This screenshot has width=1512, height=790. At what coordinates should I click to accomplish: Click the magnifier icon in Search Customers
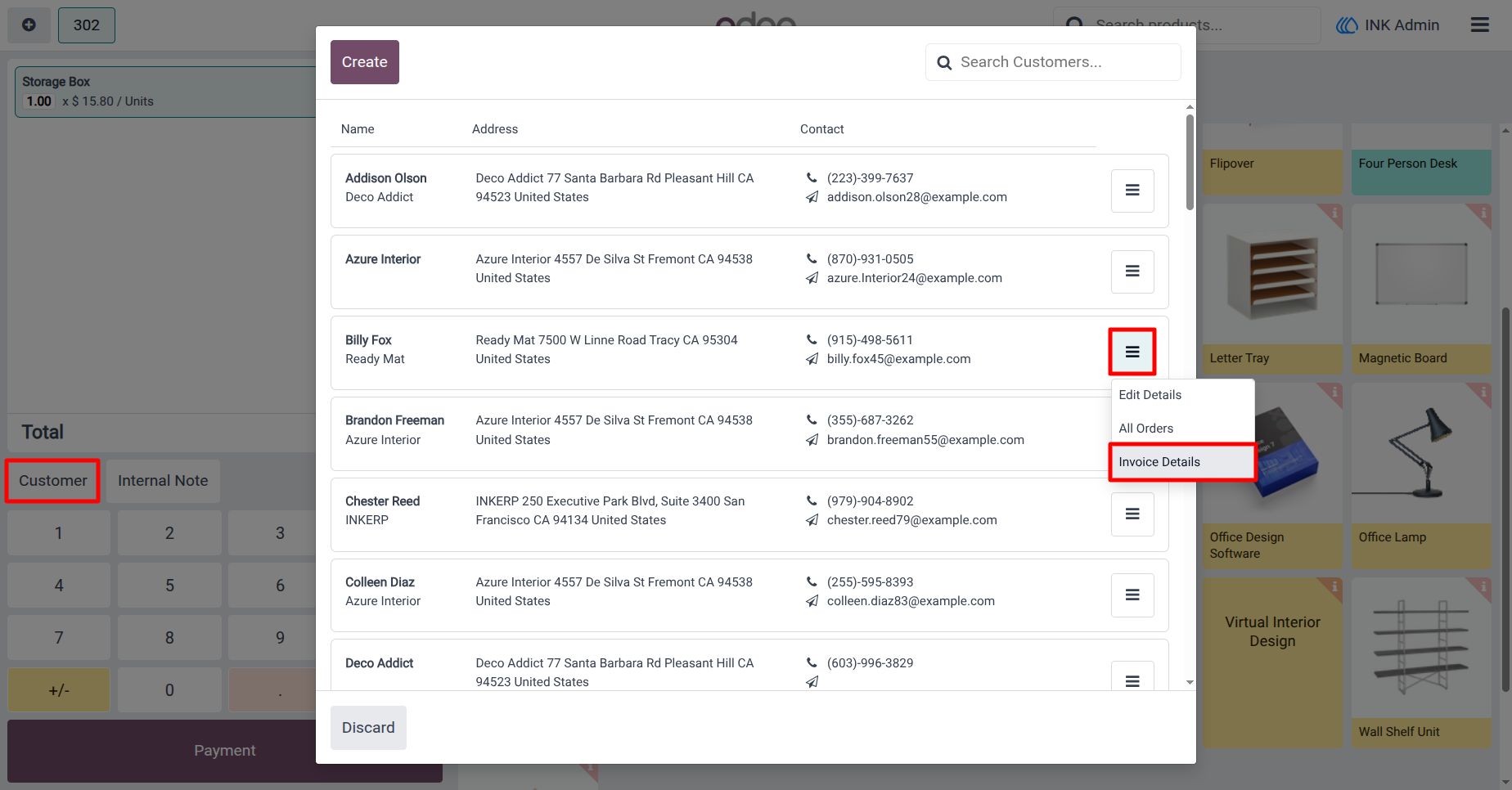coord(944,63)
